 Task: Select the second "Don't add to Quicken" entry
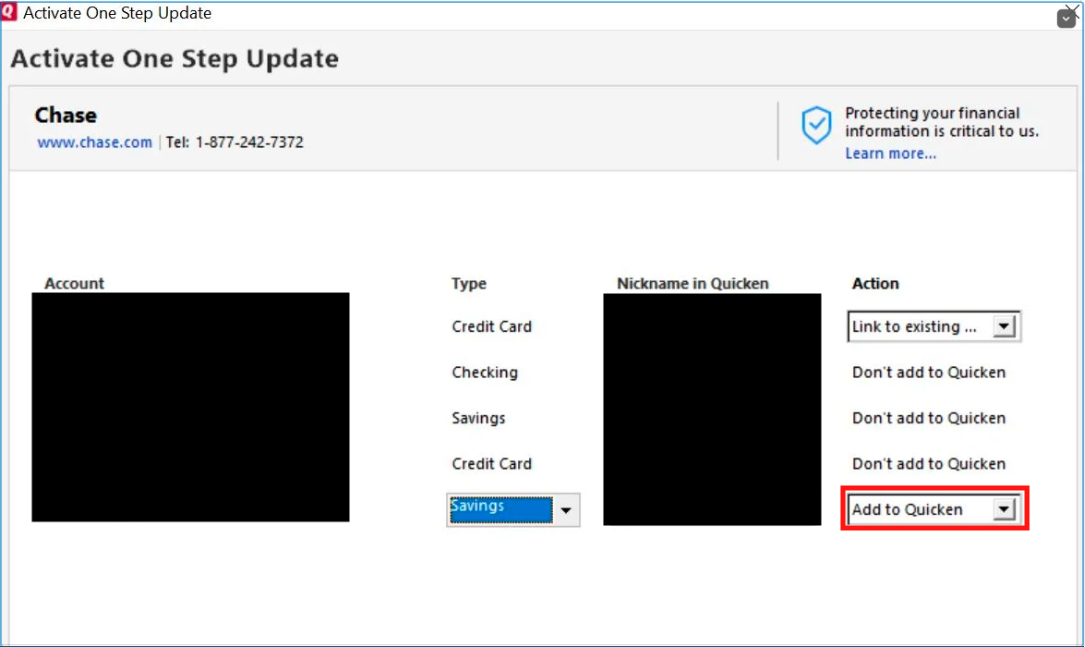(x=928, y=418)
